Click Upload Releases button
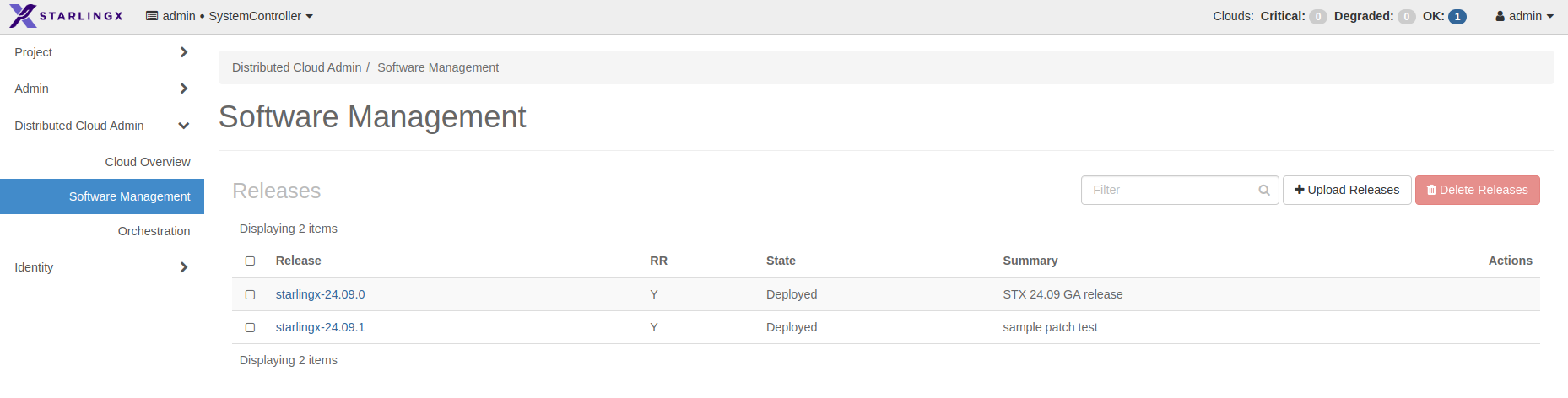1568x398 pixels. point(1347,191)
